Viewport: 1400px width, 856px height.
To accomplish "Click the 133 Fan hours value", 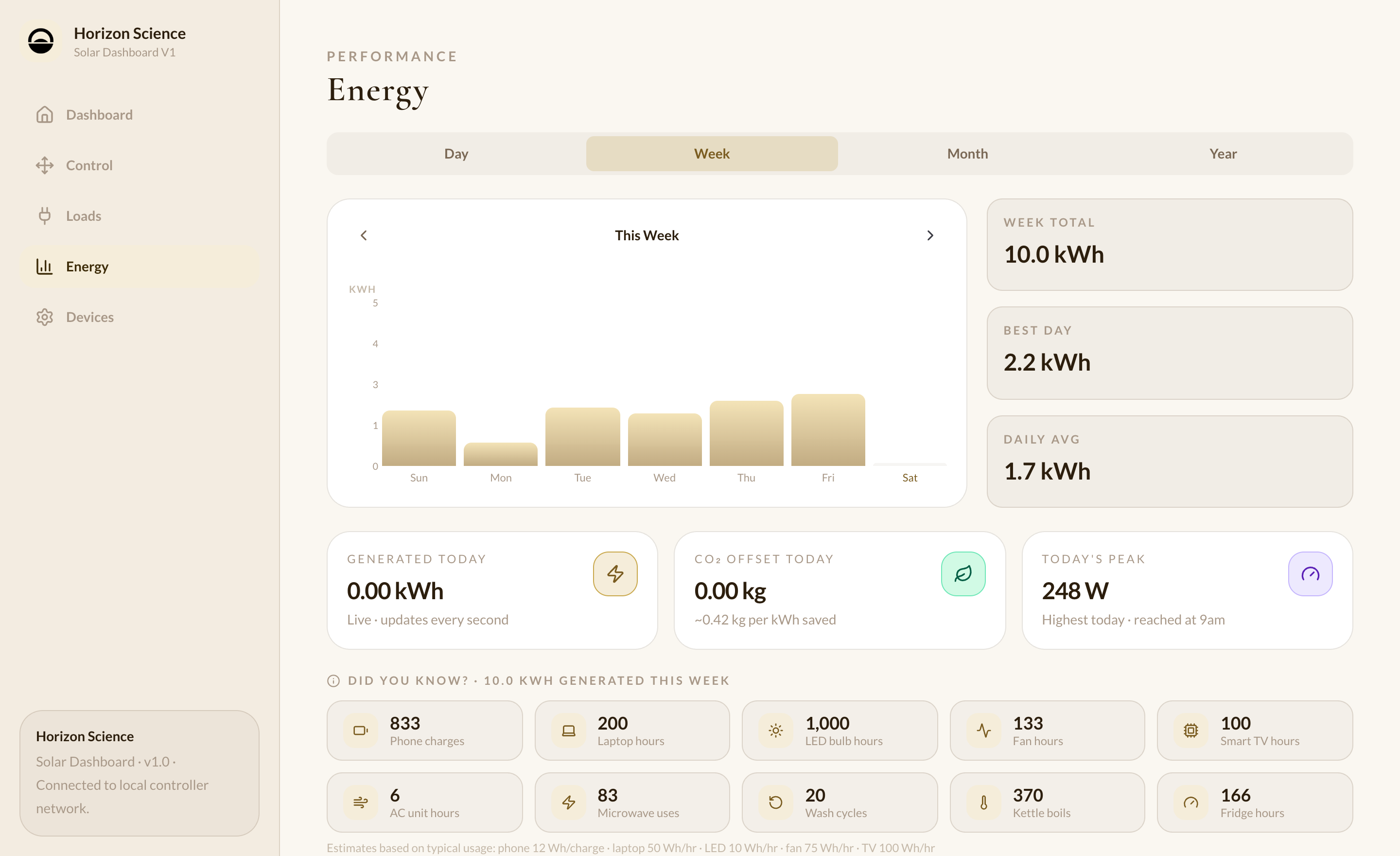I will tap(1028, 723).
